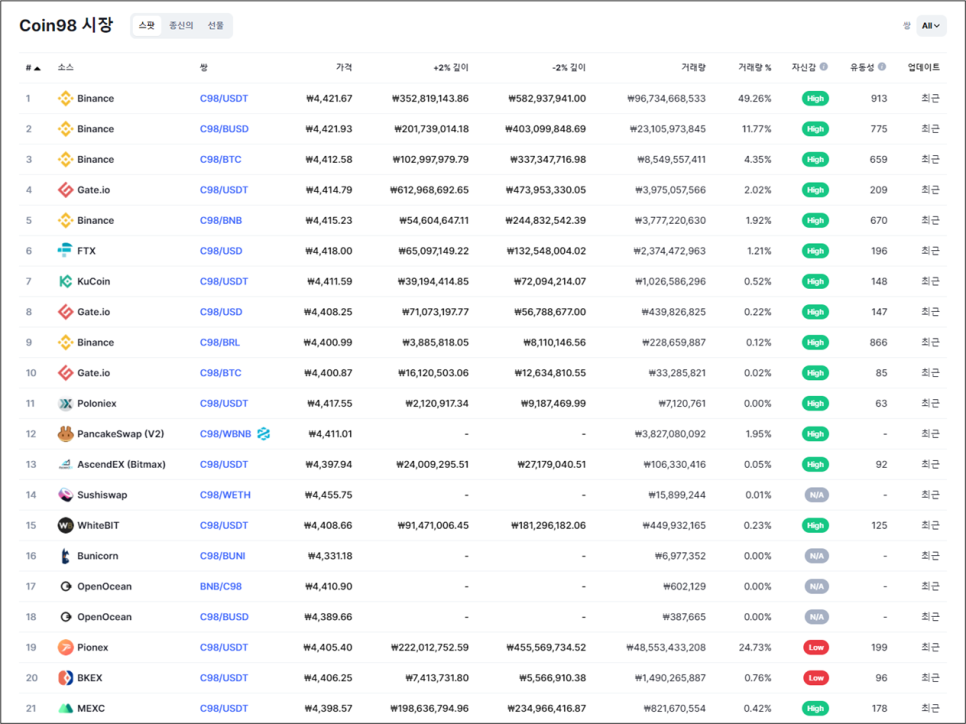Click the Binance logo in row 1
Image resolution: width=966 pixels, height=724 pixels.
pos(65,99)
